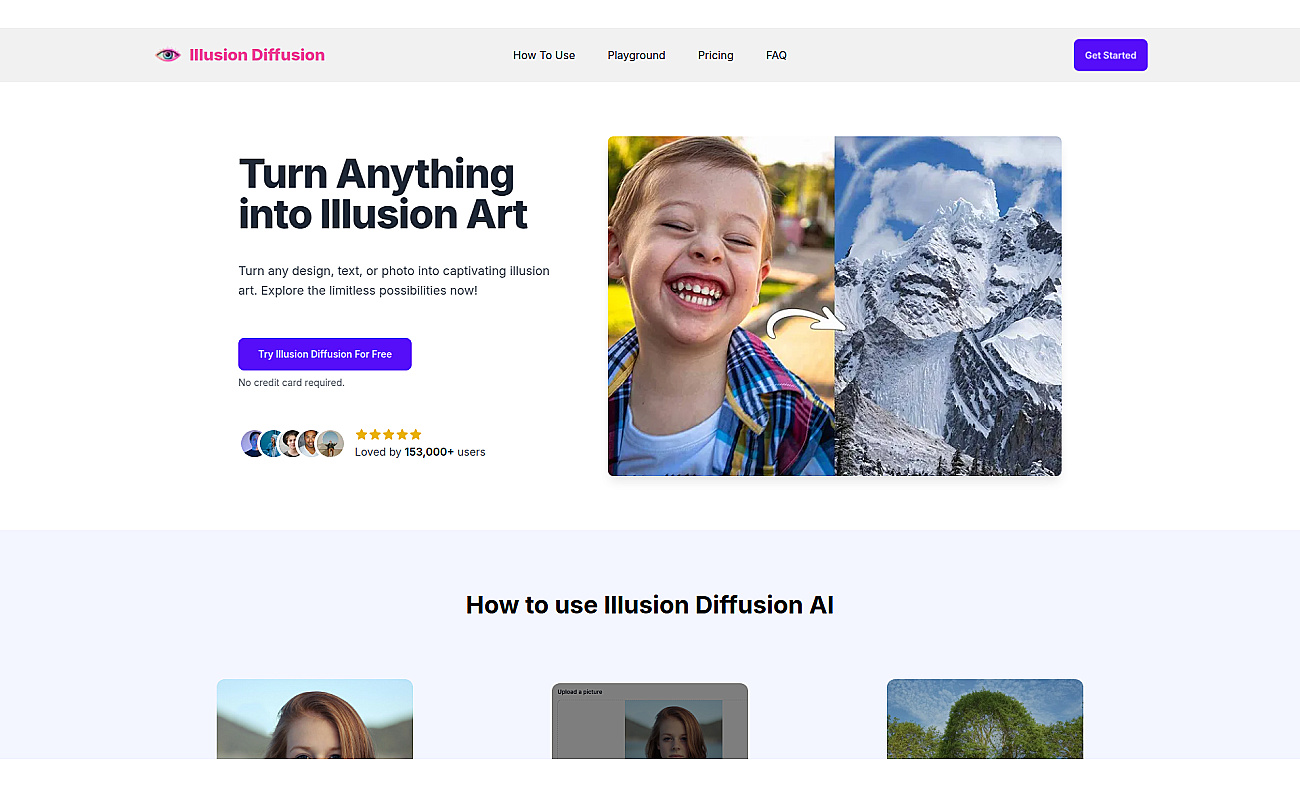Screen dimensions: 1300x788
Task: Click the five-star rating icons
Action: pos(388,434)
